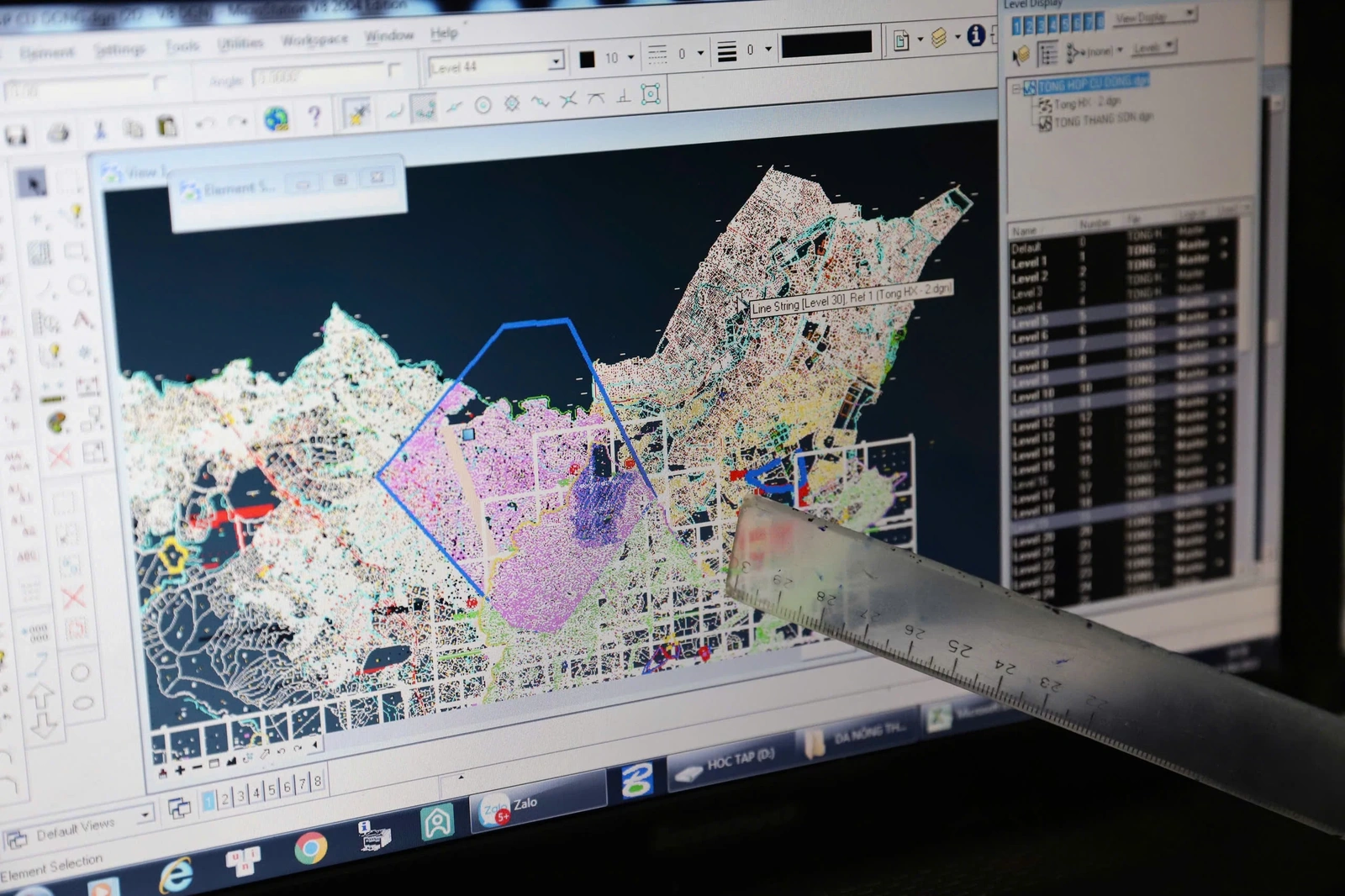Toggle view 1 button in Level Display

[x=1016, y=27]
